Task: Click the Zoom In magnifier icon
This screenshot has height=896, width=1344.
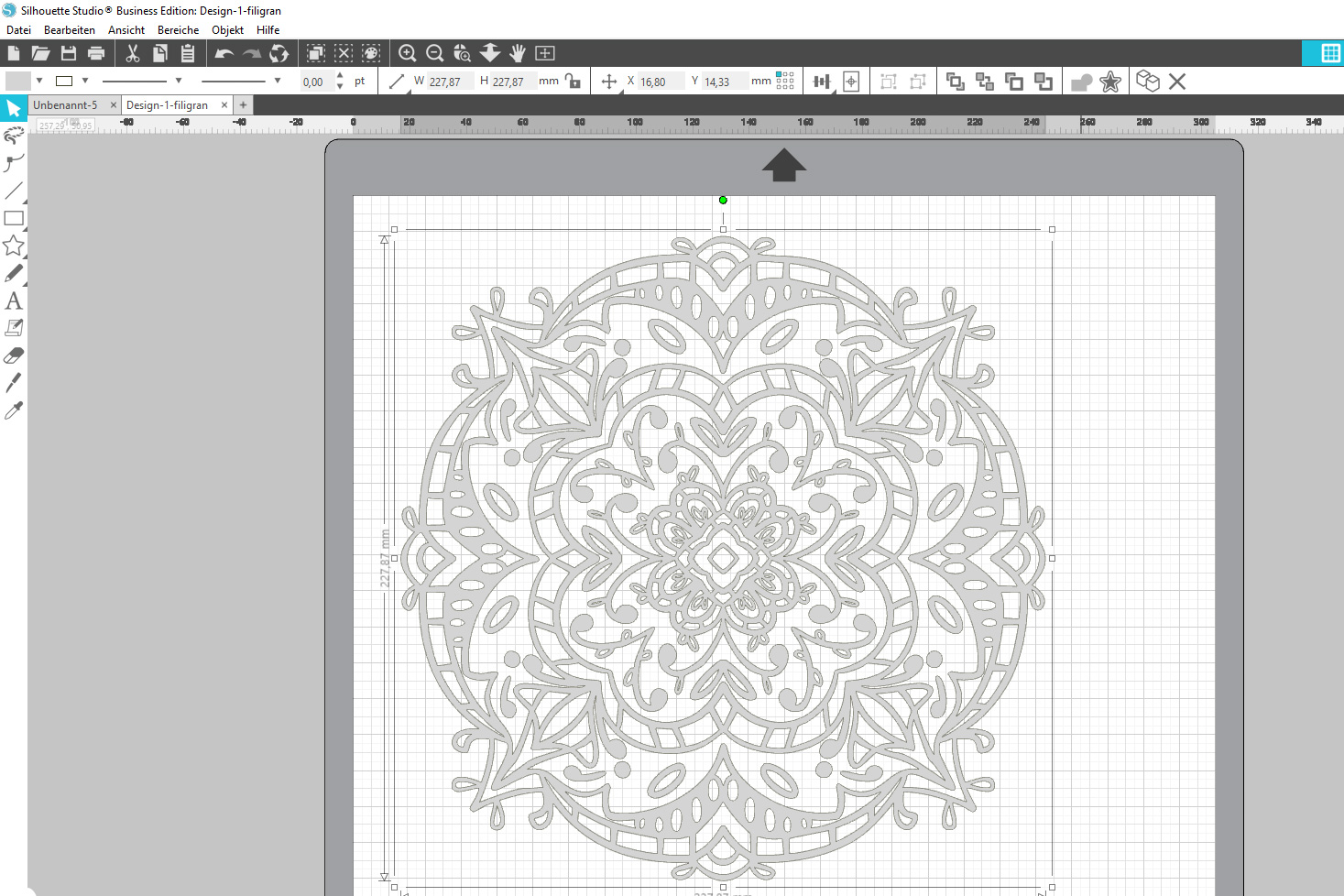Action: tap(408, 53)
